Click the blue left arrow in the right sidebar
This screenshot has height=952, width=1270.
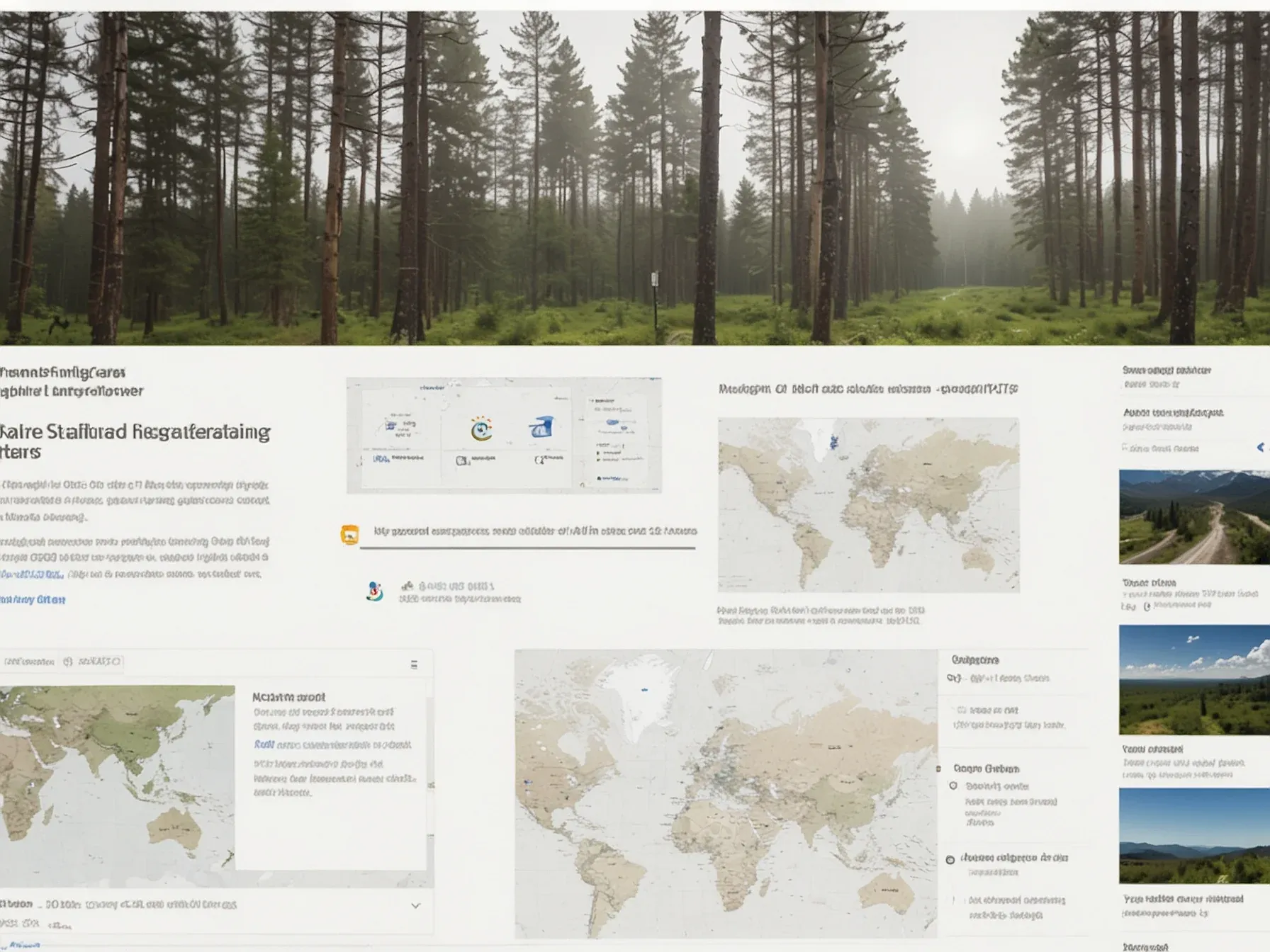click(1260, 447)
